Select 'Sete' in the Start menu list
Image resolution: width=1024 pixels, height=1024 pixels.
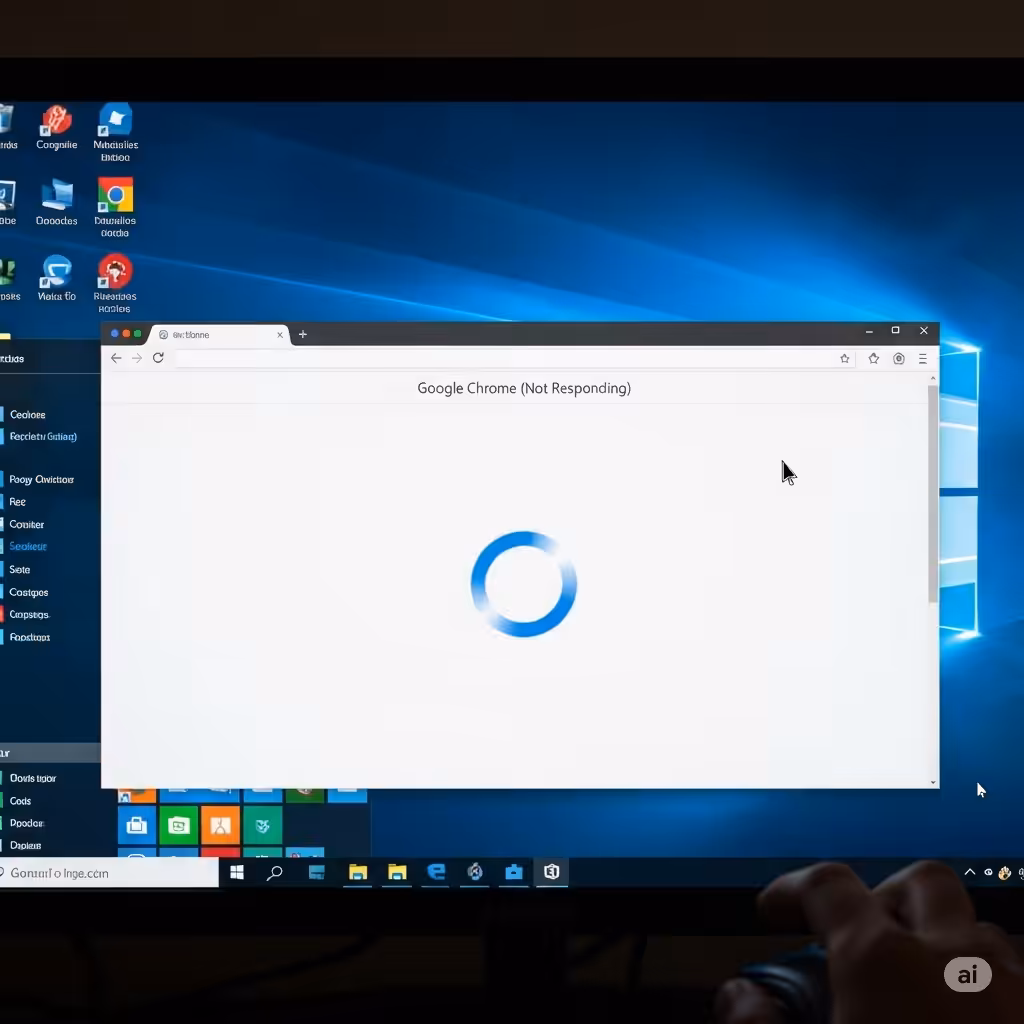20,569
